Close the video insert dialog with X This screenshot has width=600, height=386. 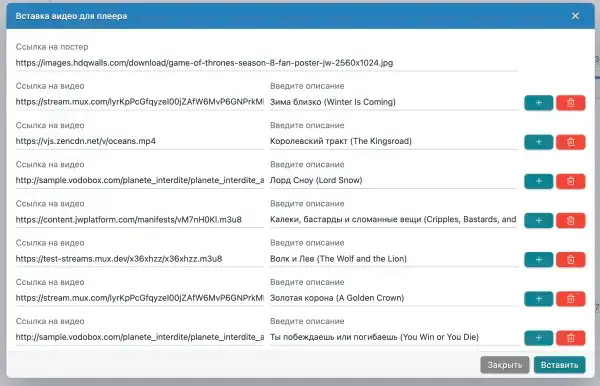(x=575, y=16)
